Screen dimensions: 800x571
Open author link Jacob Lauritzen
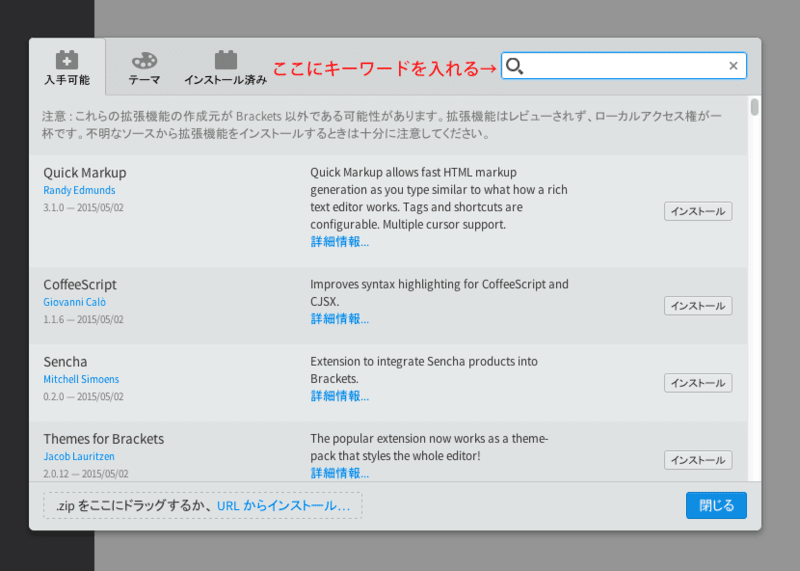[x=79, y=456]
